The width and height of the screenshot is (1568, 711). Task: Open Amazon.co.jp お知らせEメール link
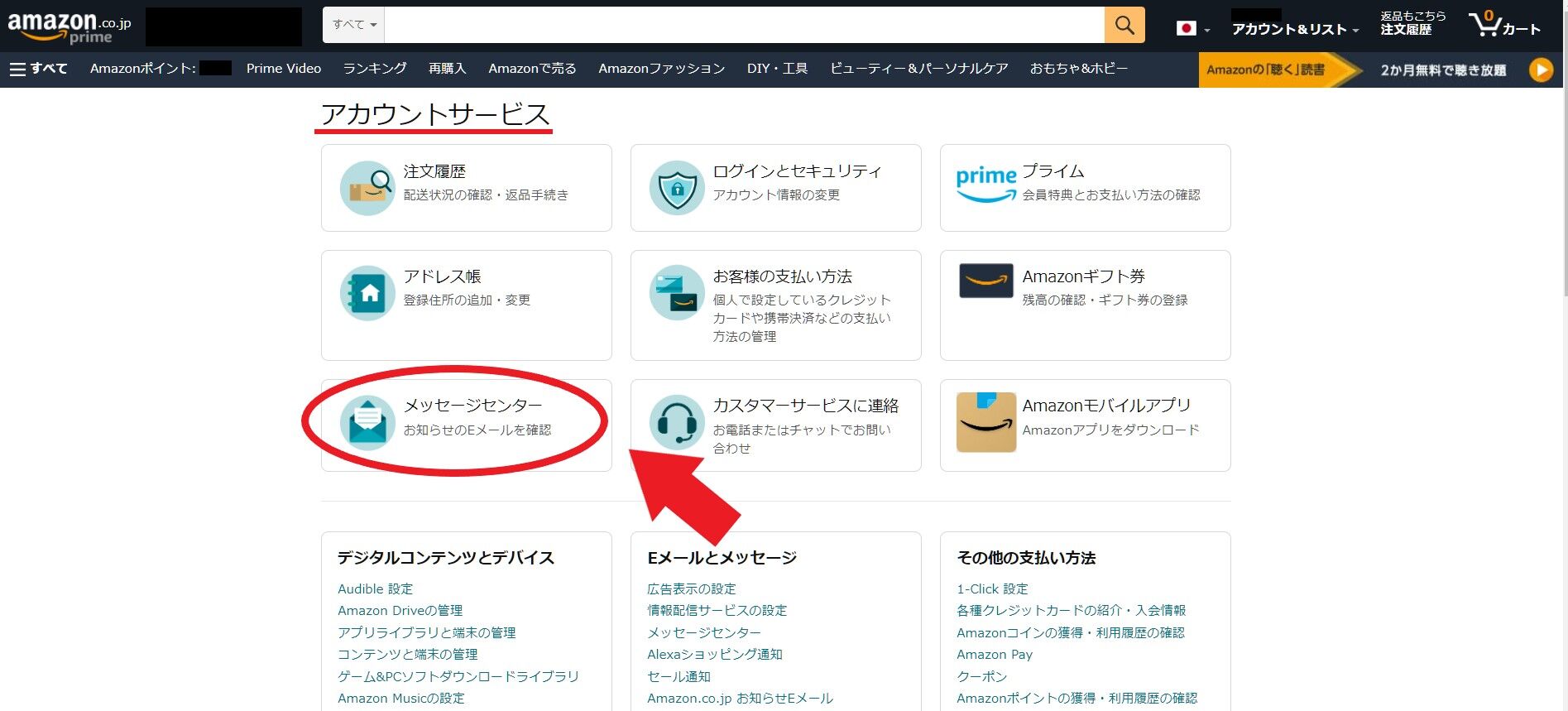pos(740,699)
